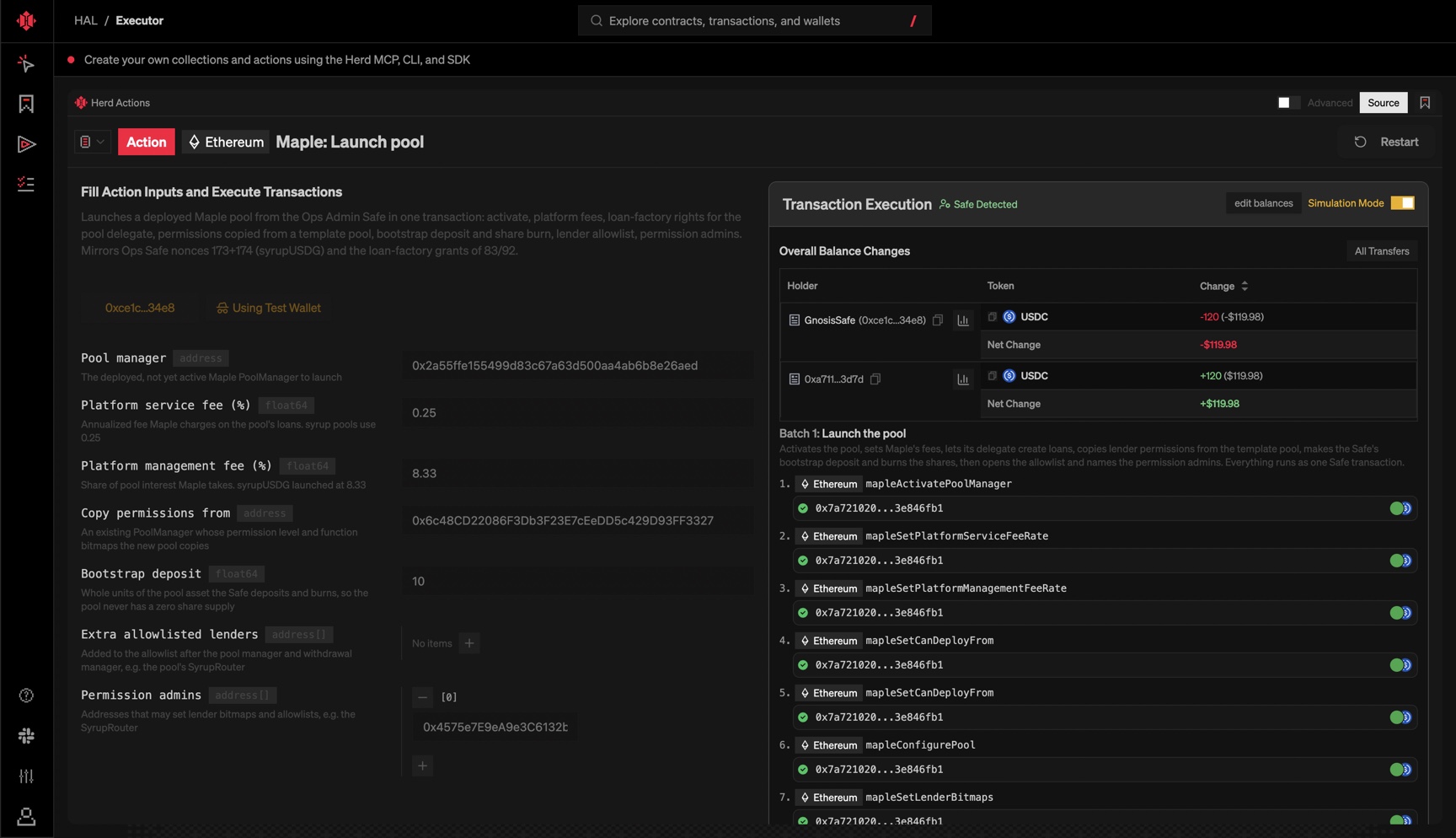The height and width of the screenshot is (838, 1456).
Task: Click the Safe Detected indicator
Action: (x=978, y=204)
